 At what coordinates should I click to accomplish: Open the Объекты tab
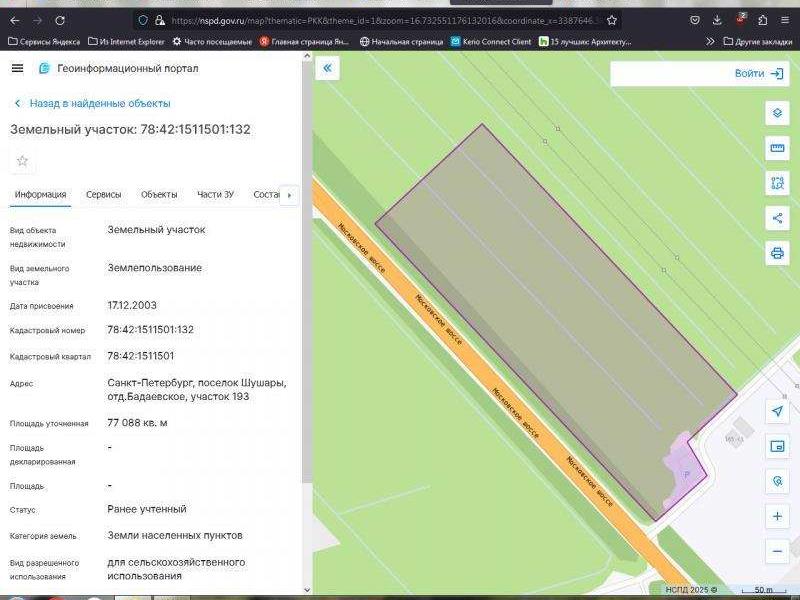(159, 194)
